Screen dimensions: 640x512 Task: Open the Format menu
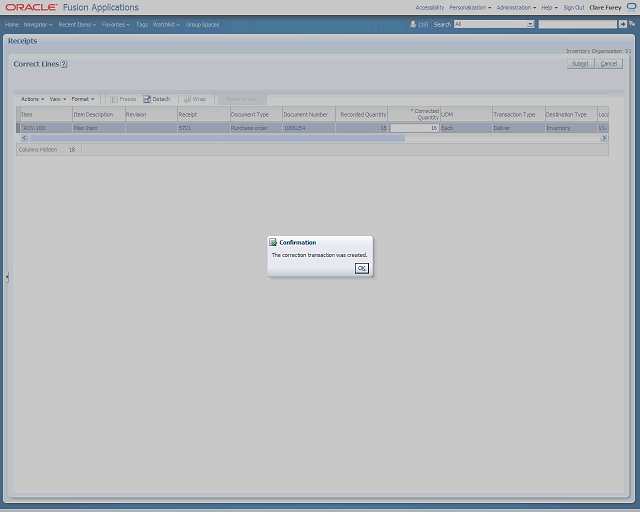coord(83,99)
